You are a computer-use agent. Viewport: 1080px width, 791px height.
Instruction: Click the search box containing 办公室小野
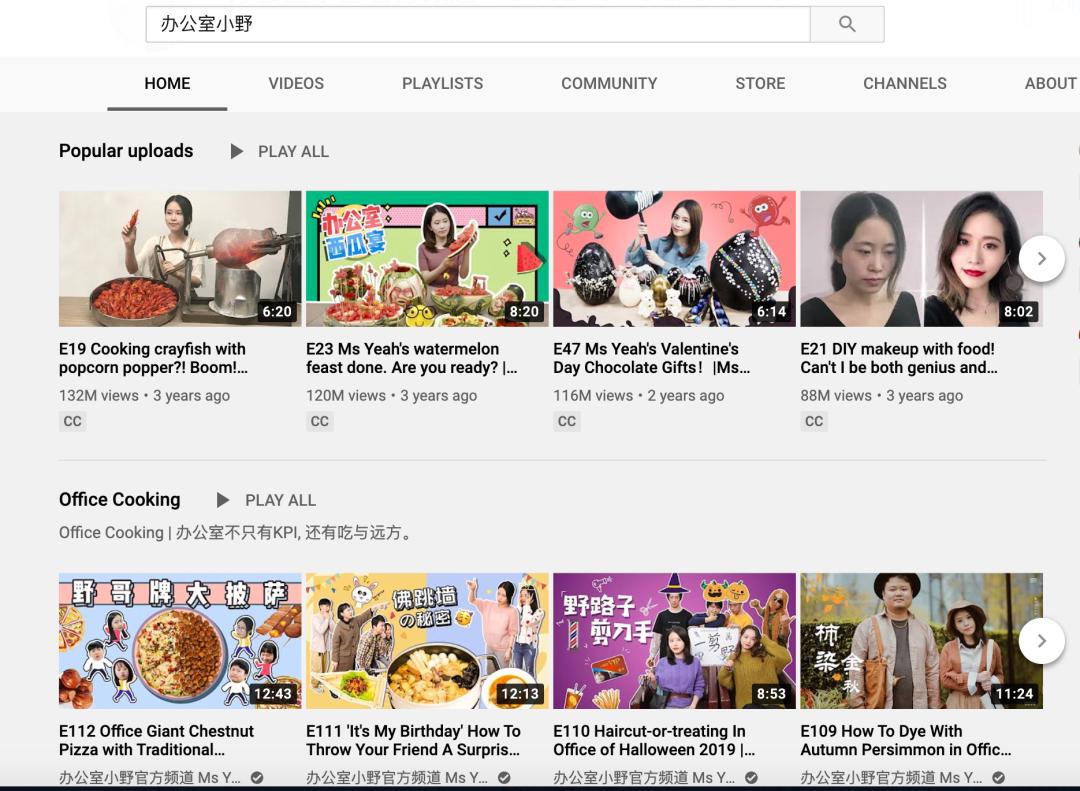[x=478, y=24]
